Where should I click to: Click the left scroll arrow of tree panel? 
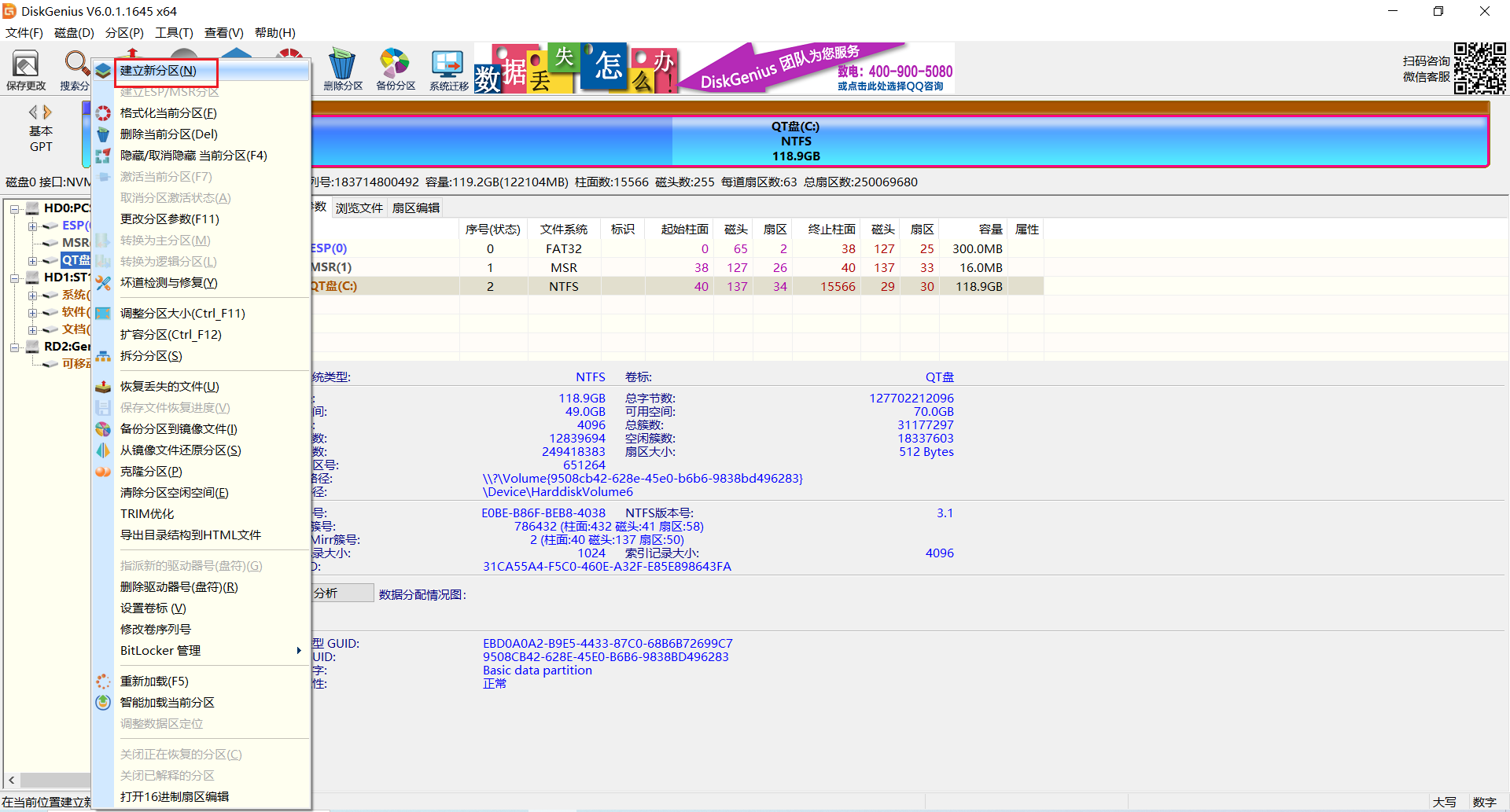point(11,781)
